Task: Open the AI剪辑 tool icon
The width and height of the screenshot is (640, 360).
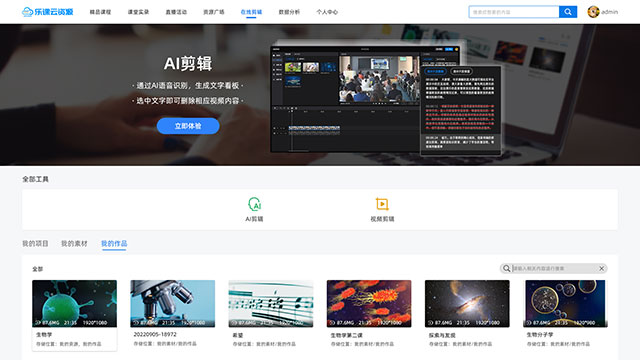Action: point(254,204)
